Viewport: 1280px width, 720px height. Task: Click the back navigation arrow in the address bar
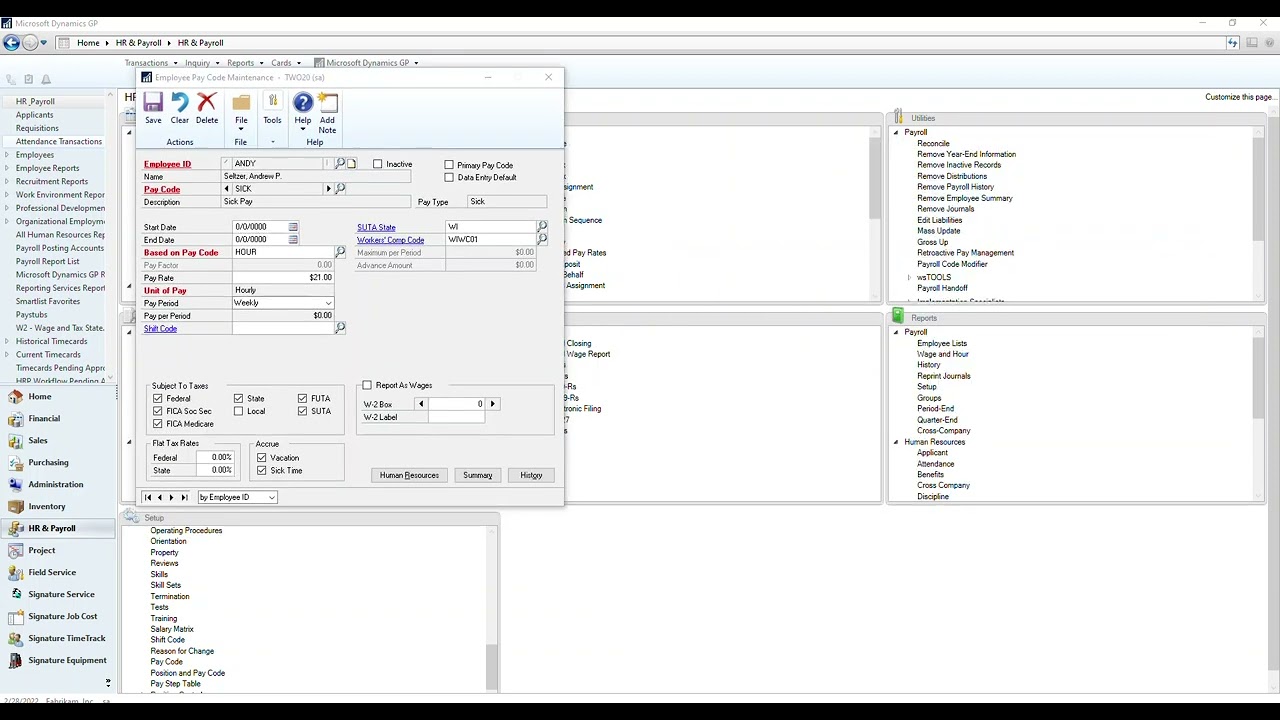[11, 43]
